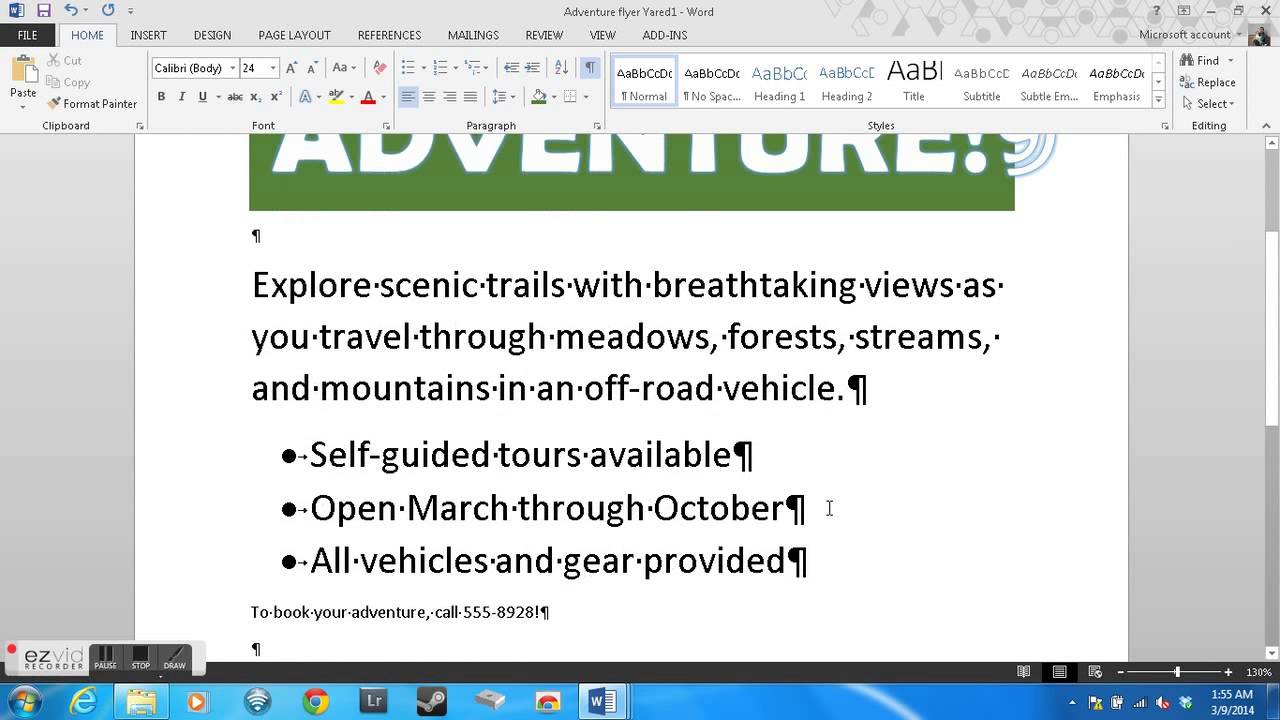Adjust the zoom slider handle
Viewport: 1280px width, 720px height.
[x=1177, y=672]
